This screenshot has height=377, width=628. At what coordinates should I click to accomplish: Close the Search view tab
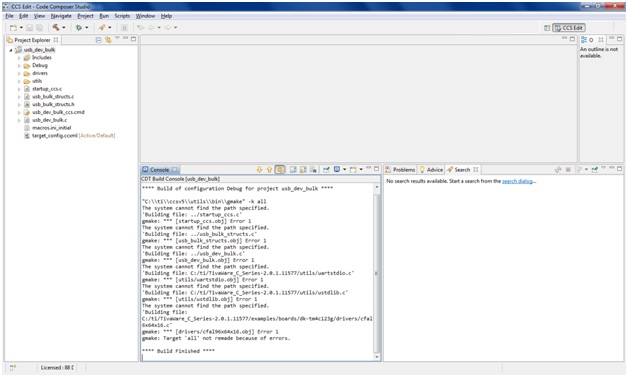click(475, 170)
